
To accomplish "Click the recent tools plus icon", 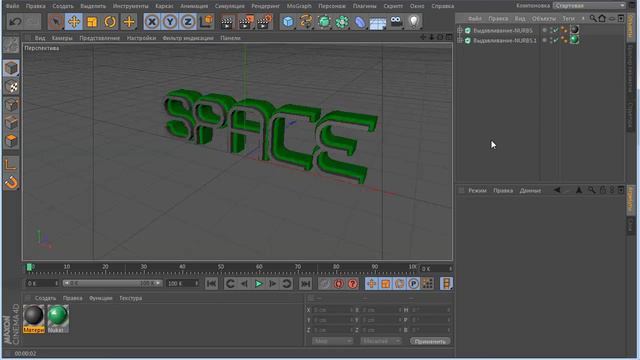I will (129, 22).
